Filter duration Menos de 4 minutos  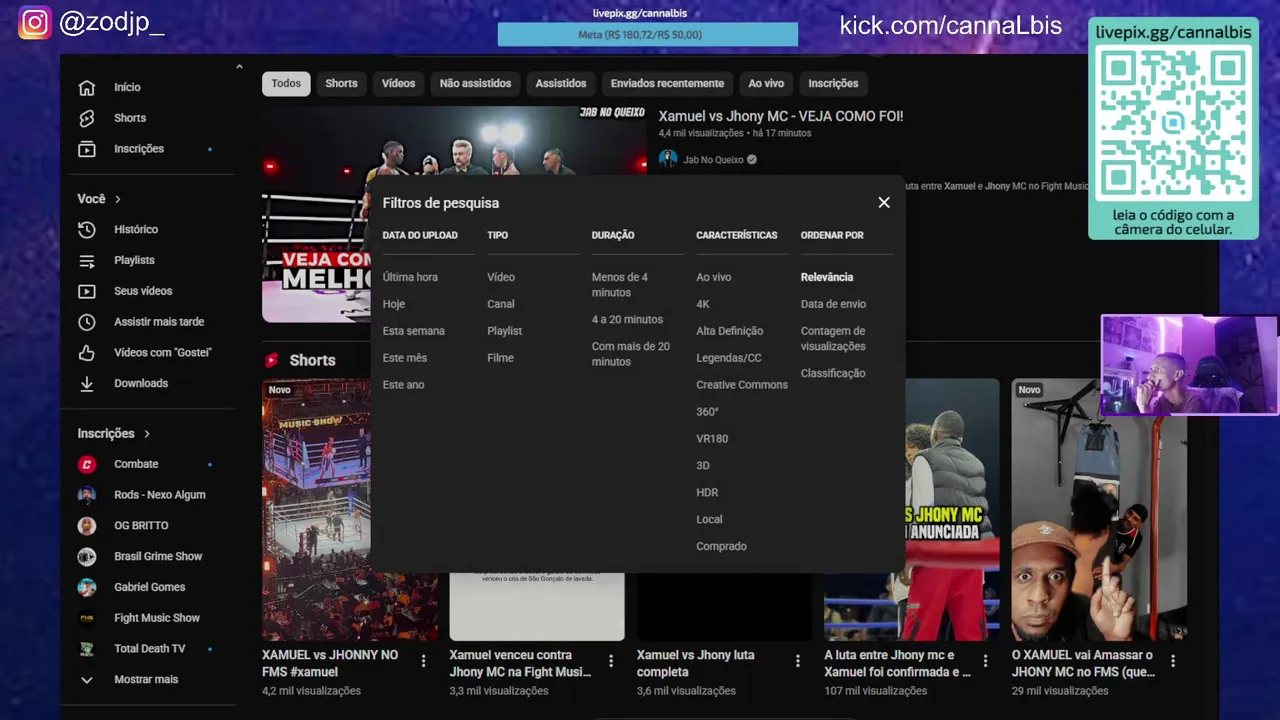point(620,285)
